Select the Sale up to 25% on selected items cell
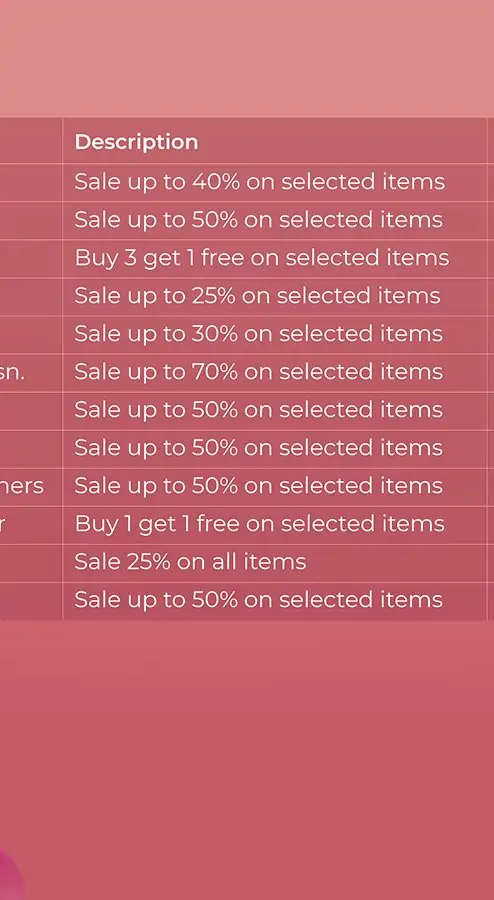 (274, 296)
